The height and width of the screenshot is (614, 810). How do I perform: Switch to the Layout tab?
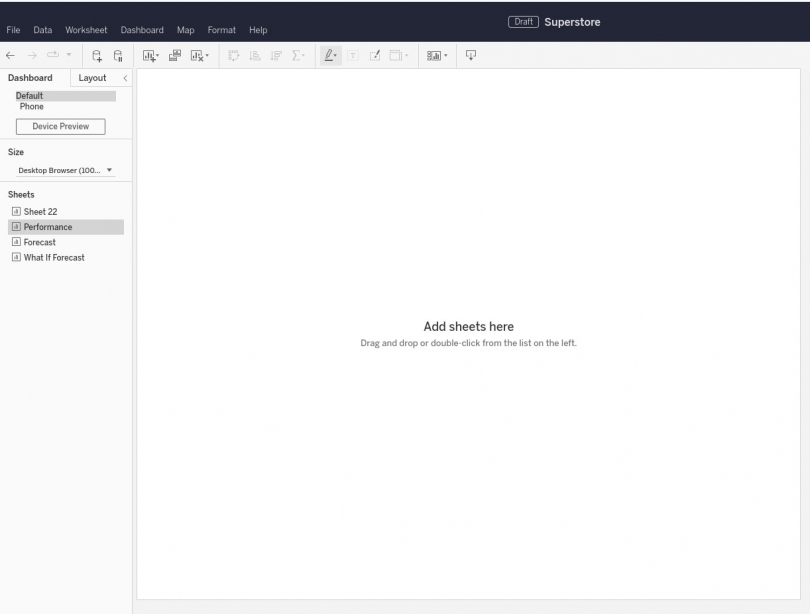coord(90,77)
